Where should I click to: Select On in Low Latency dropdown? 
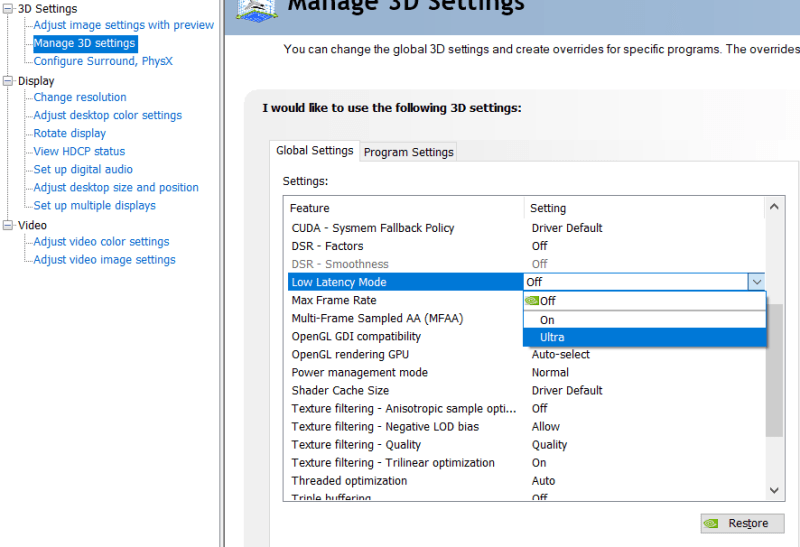coord(644,320)
